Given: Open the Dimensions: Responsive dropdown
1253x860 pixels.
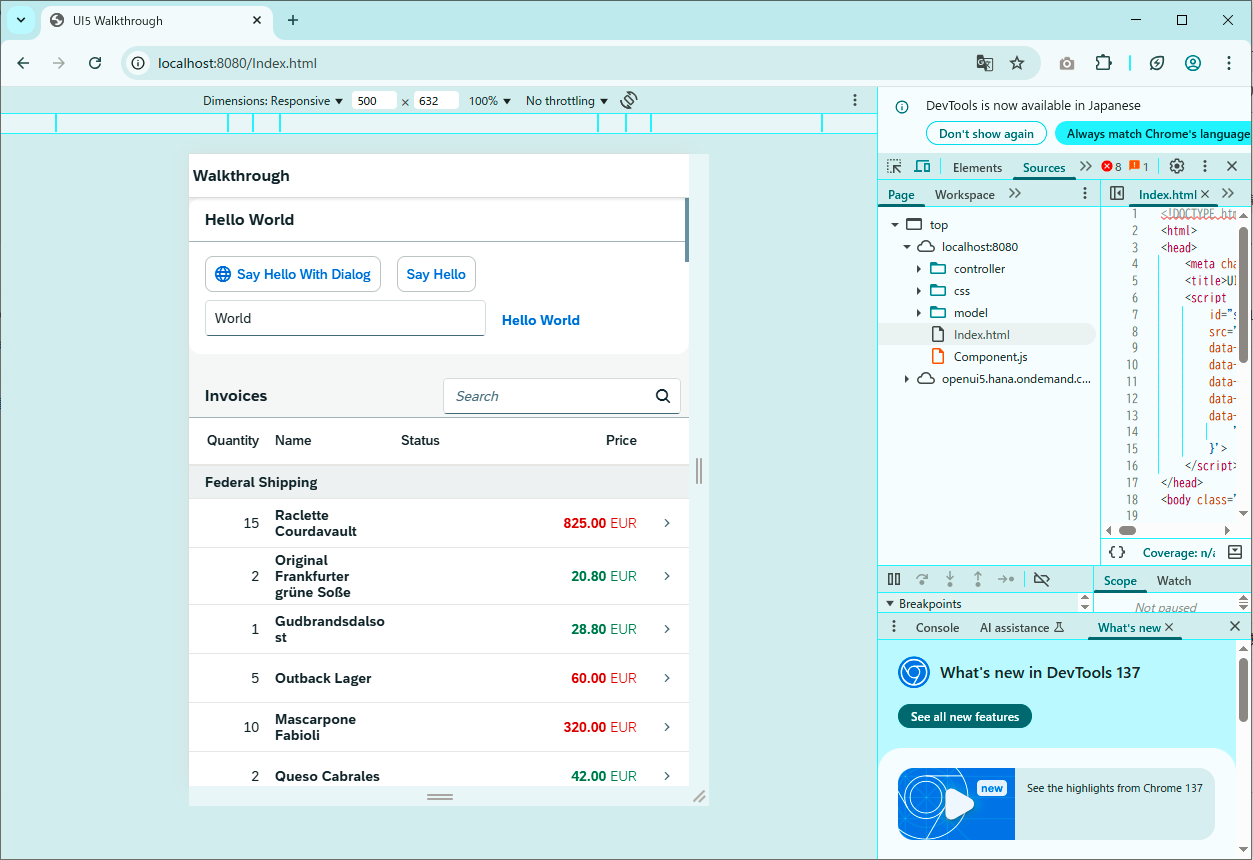Looking at the screenshot, I should click(x=273, y=101).
